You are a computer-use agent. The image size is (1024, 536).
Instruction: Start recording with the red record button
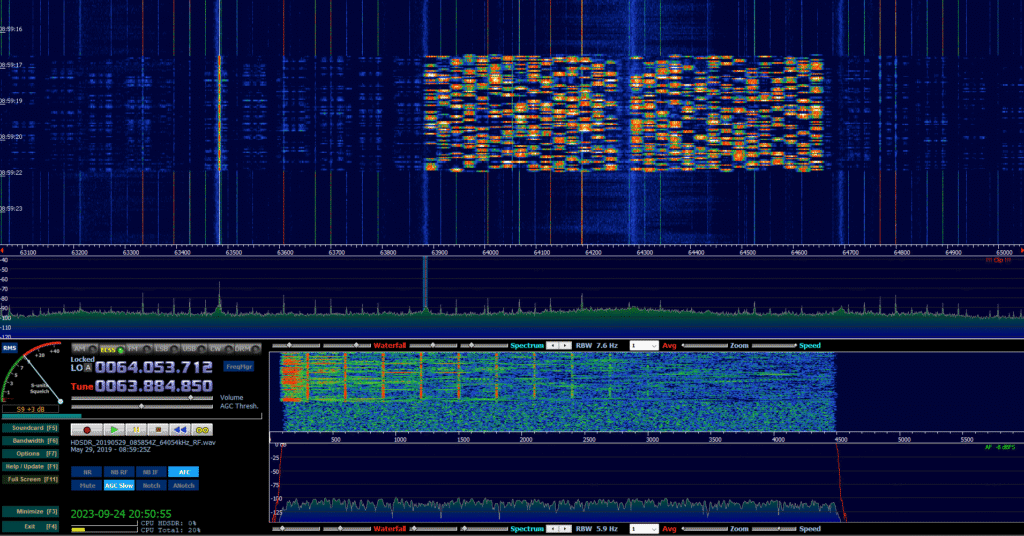[x=87, y=430]
